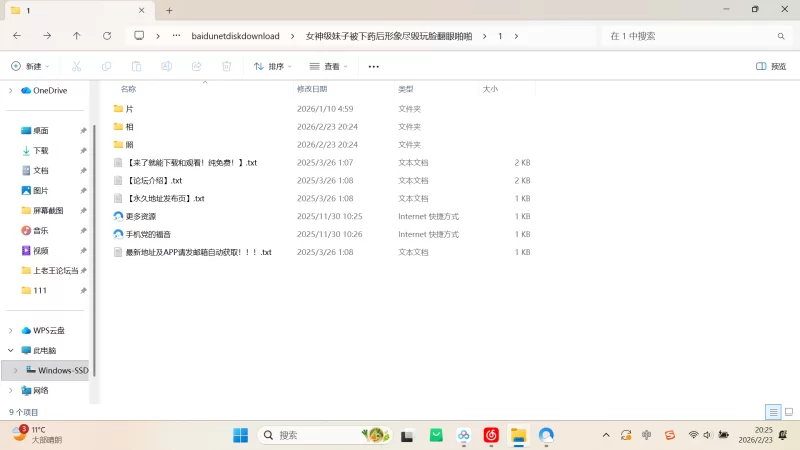This screenshot has width=800, height=450.
Task: Switch to large thumbnails view
Action: [x=788, y=411]
